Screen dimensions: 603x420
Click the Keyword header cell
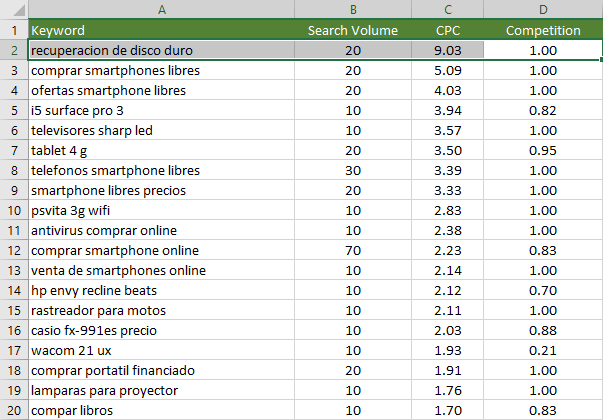162,30
